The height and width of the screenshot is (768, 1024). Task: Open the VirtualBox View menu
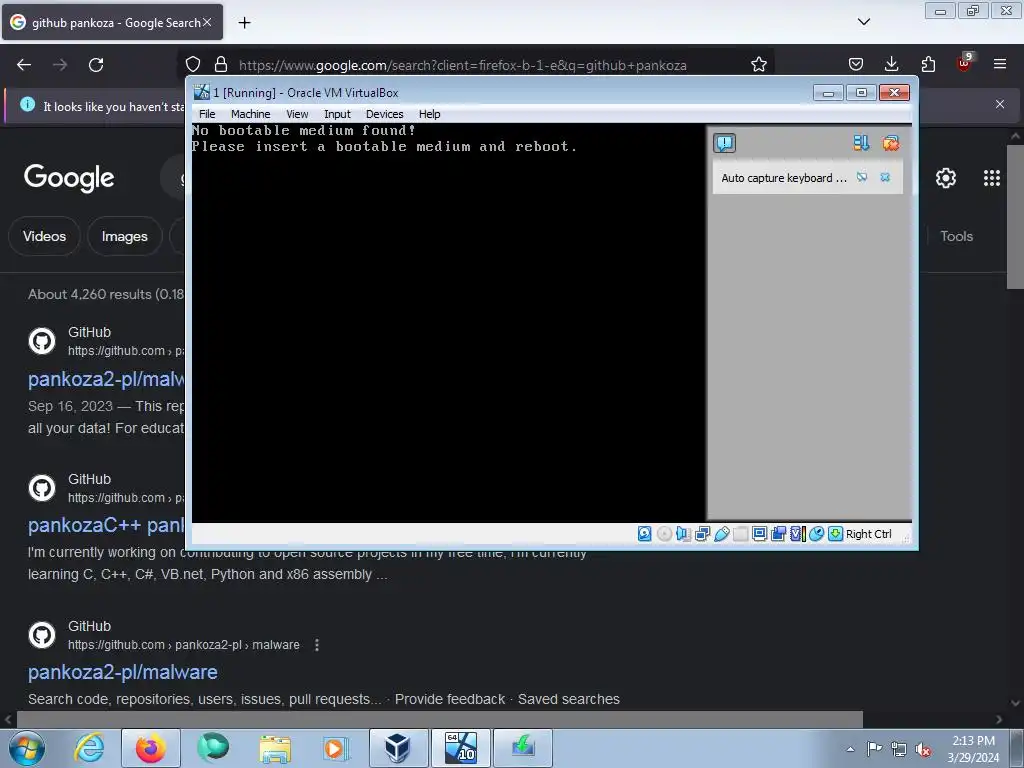[297, 114]
